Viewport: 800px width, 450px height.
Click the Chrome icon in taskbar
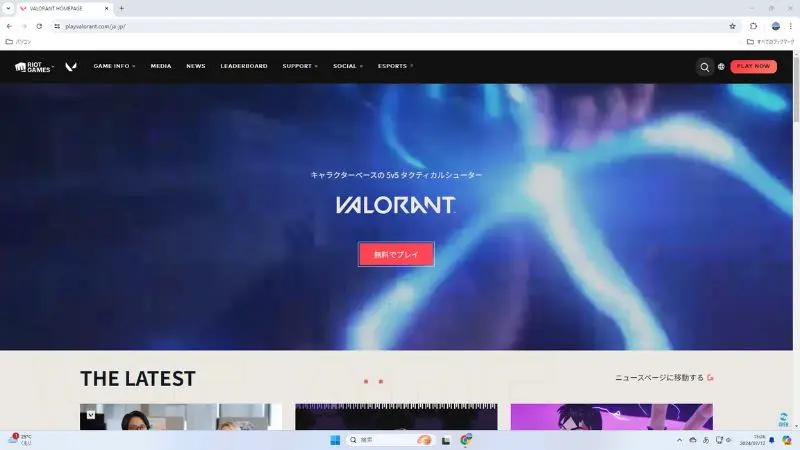pos(466,440)
